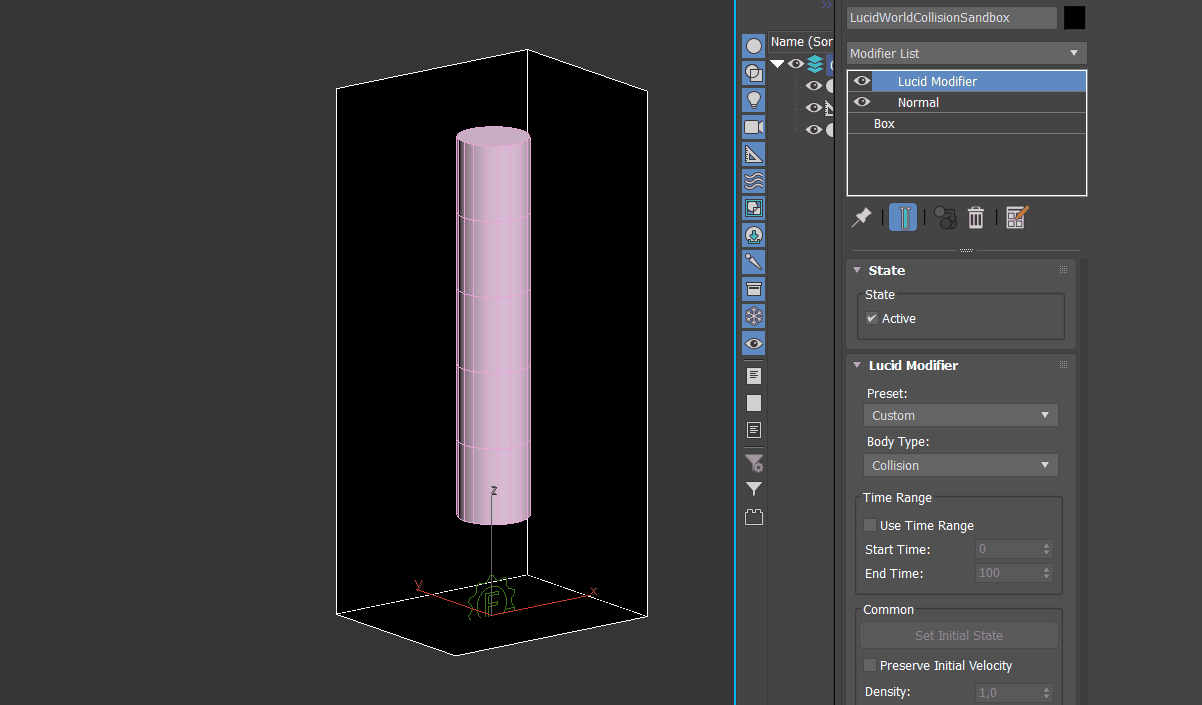1202x705 pixels.
Task: Toggle Display Frozen Objects snowflake icon
Action: (754, 316)
